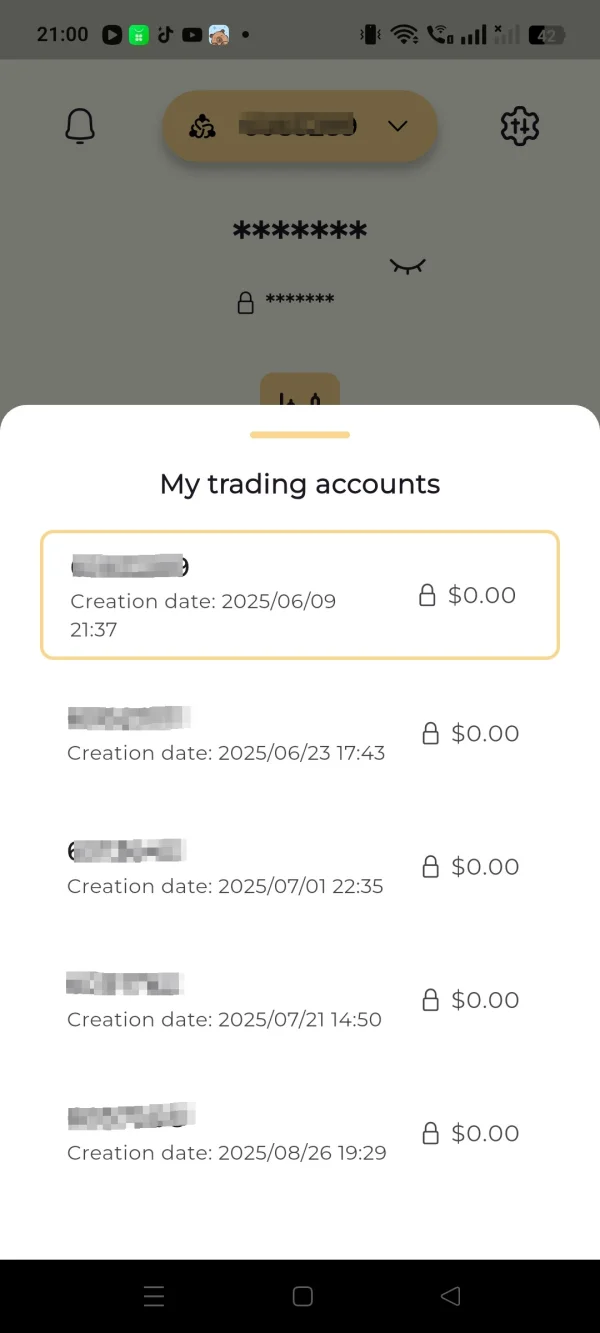Screen dimensions: 600x1333
Task: Open Android recent apps menu button
Action: [x=154, y=1297]
